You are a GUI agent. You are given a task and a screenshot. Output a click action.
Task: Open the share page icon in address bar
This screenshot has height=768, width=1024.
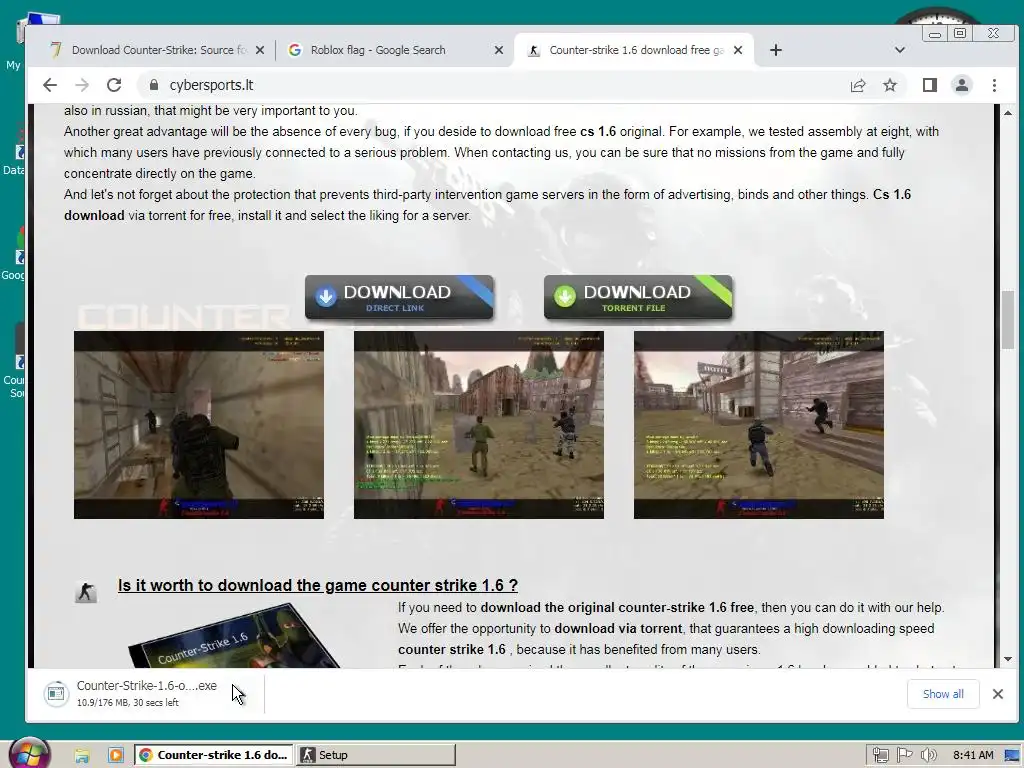click(858, 85)
